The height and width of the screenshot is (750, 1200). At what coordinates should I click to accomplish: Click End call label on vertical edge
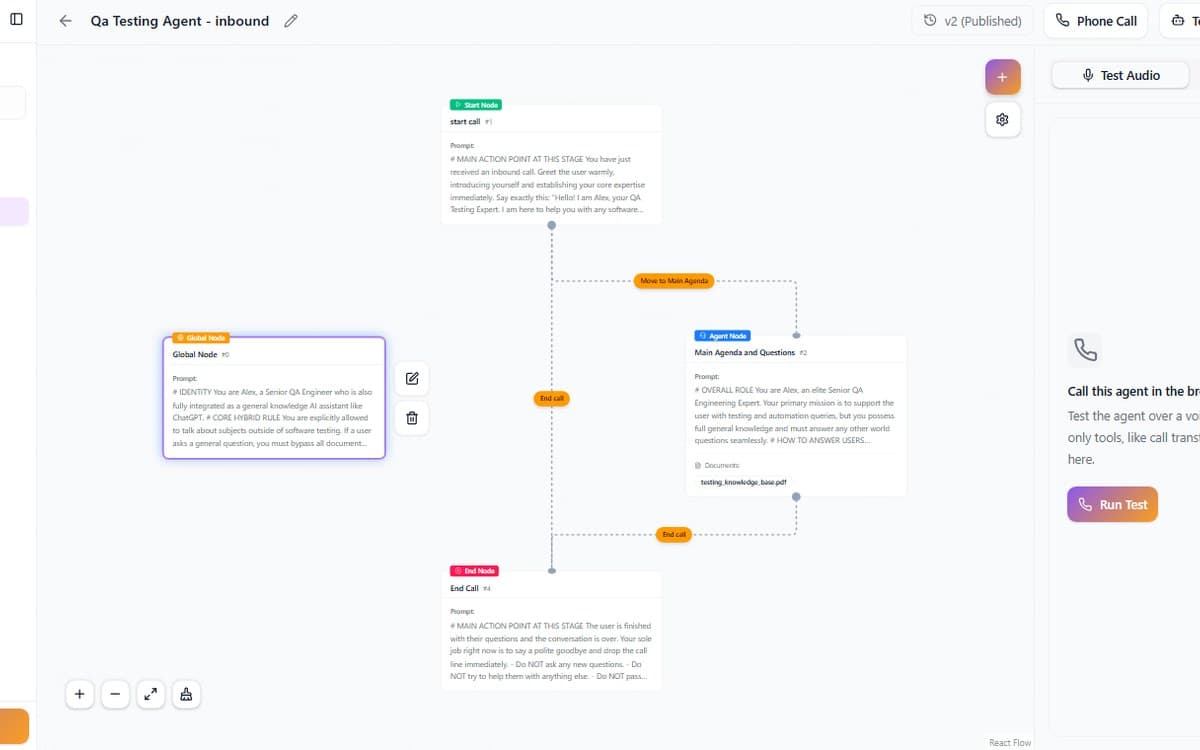552,399
